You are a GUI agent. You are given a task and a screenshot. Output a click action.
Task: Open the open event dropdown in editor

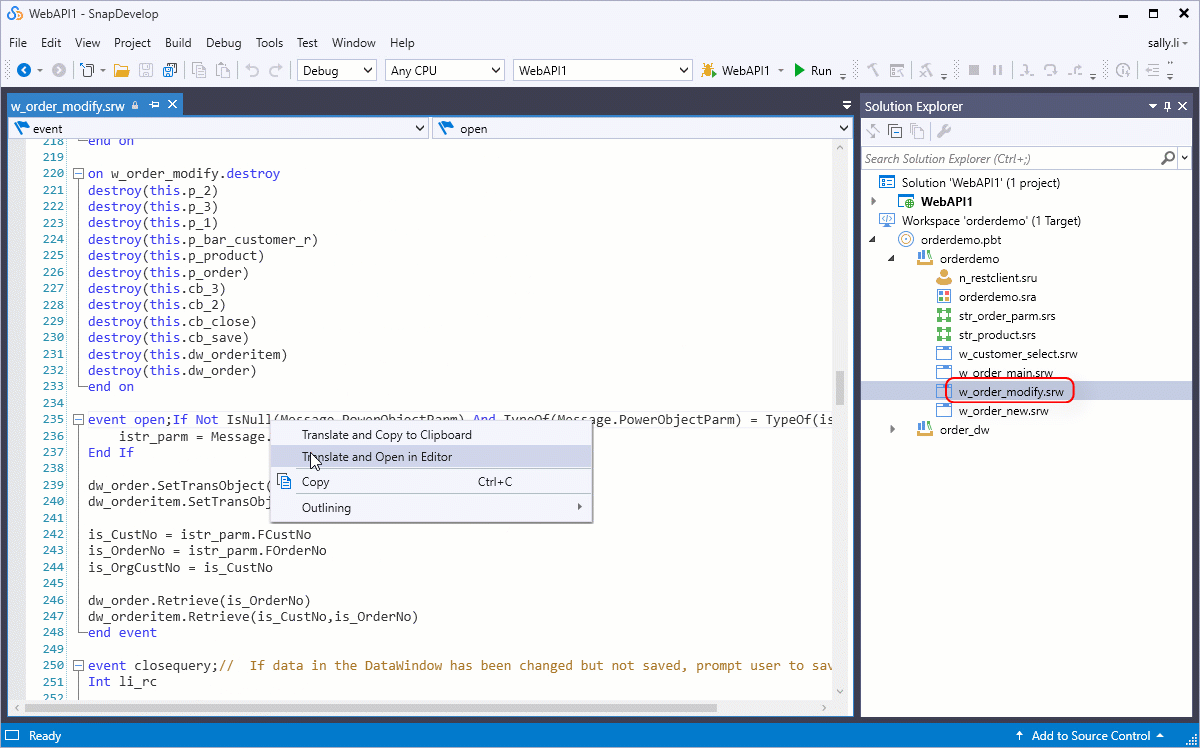coord(842,128)
